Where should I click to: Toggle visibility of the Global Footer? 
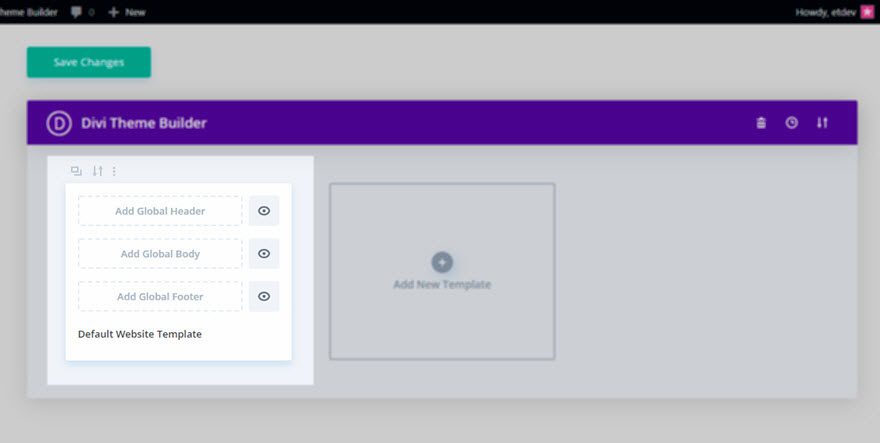264,296
